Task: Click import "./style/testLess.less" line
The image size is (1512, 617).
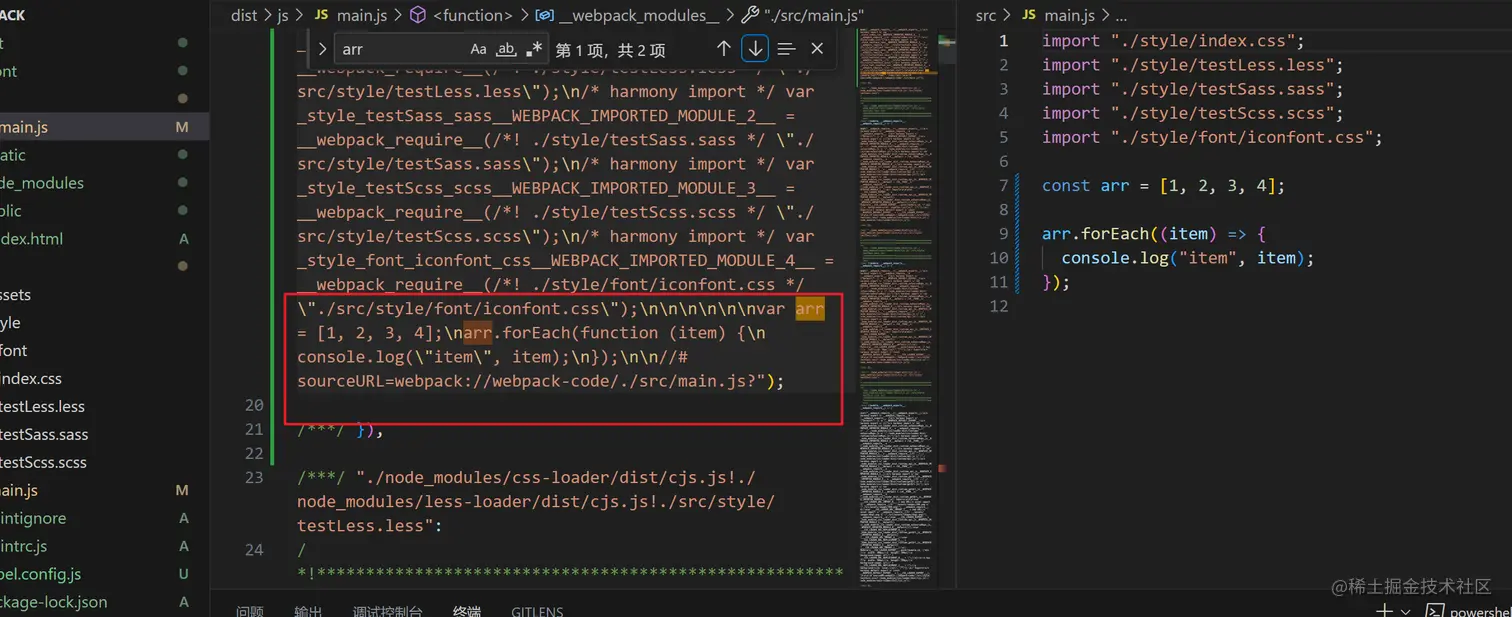Action: click(1192, 65)
